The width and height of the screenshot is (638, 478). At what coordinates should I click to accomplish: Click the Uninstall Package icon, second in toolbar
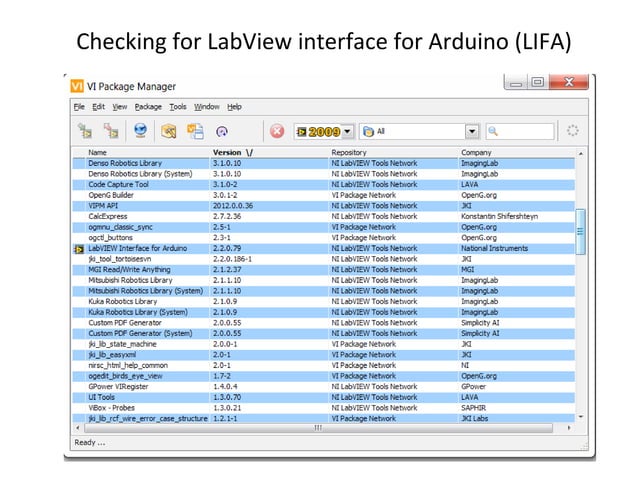[x=112, y=131]
